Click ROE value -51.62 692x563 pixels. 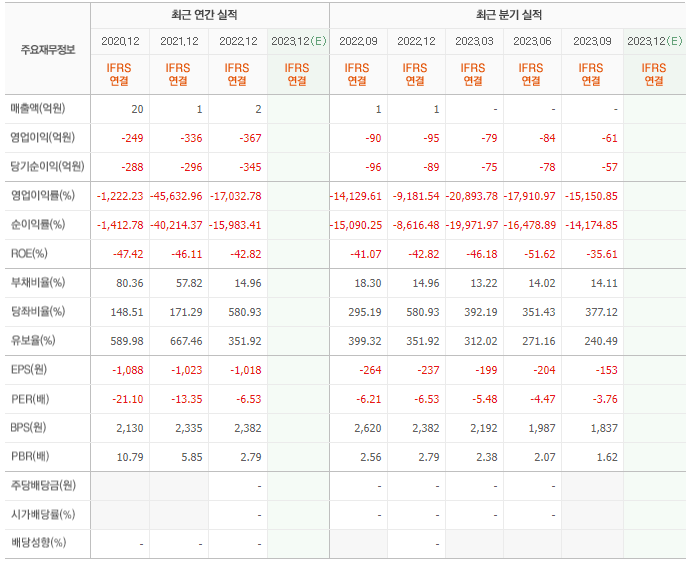pyautogui.click(x=540, y=254)
